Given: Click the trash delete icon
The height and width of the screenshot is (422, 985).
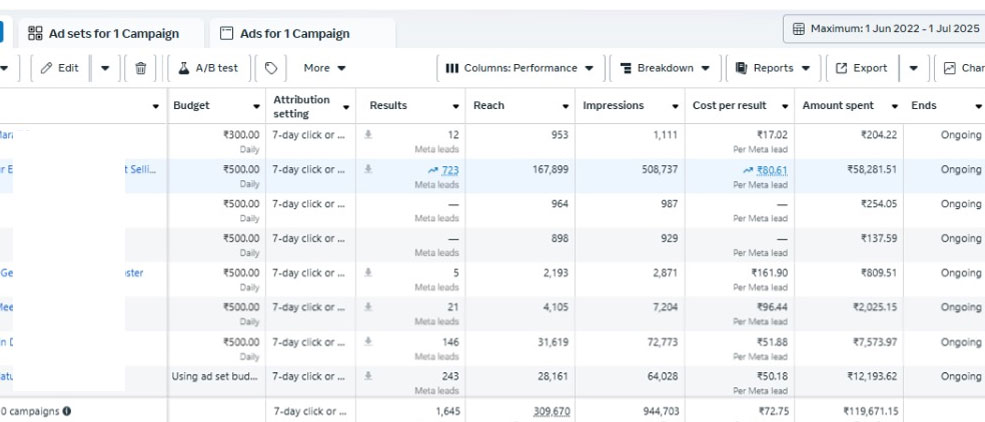Looking at the screenshot, I should point(140,68).
